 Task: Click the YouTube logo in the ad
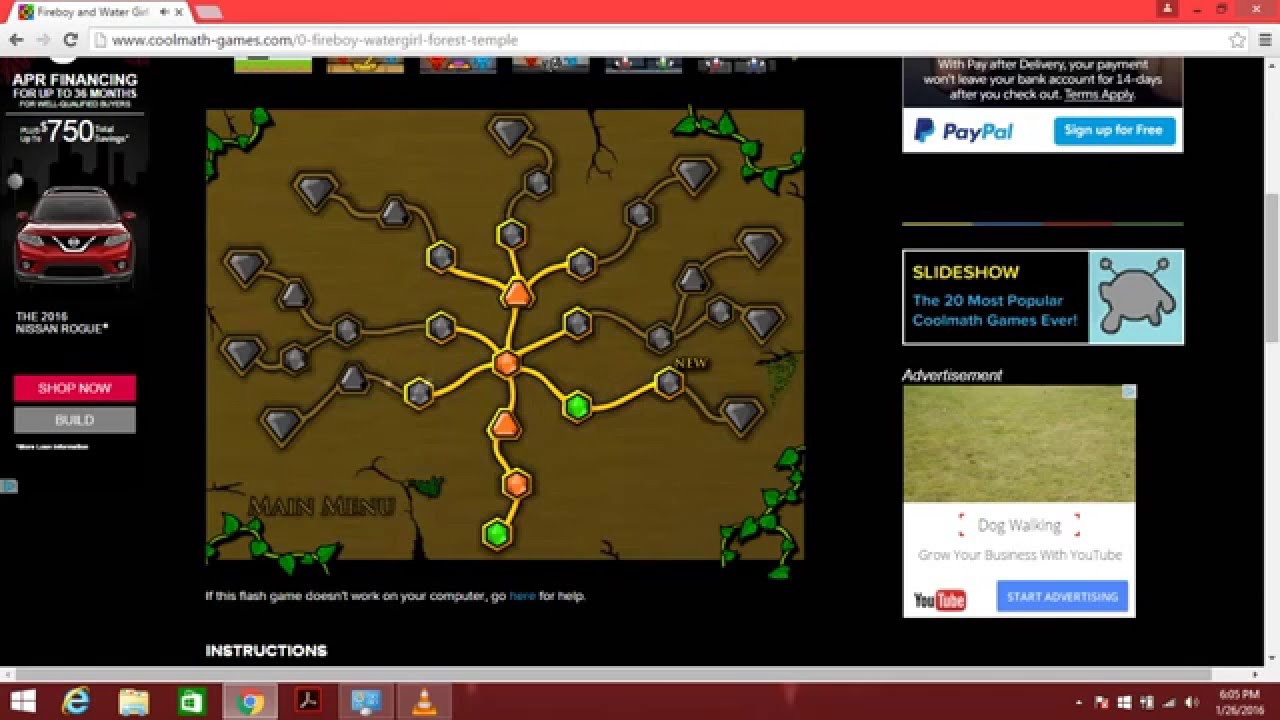pos(939,600)
